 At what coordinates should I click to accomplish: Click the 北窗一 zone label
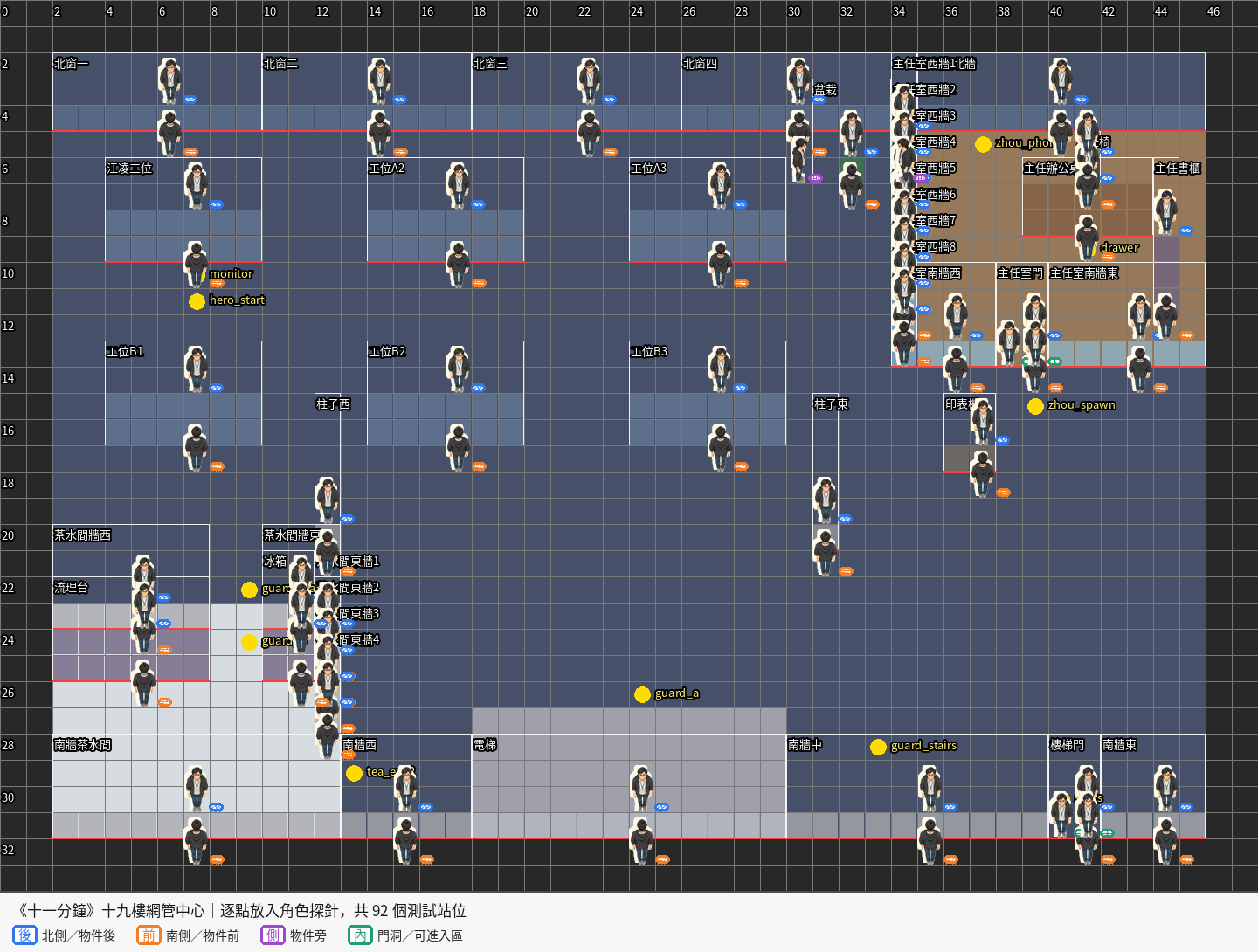(71, 64)
